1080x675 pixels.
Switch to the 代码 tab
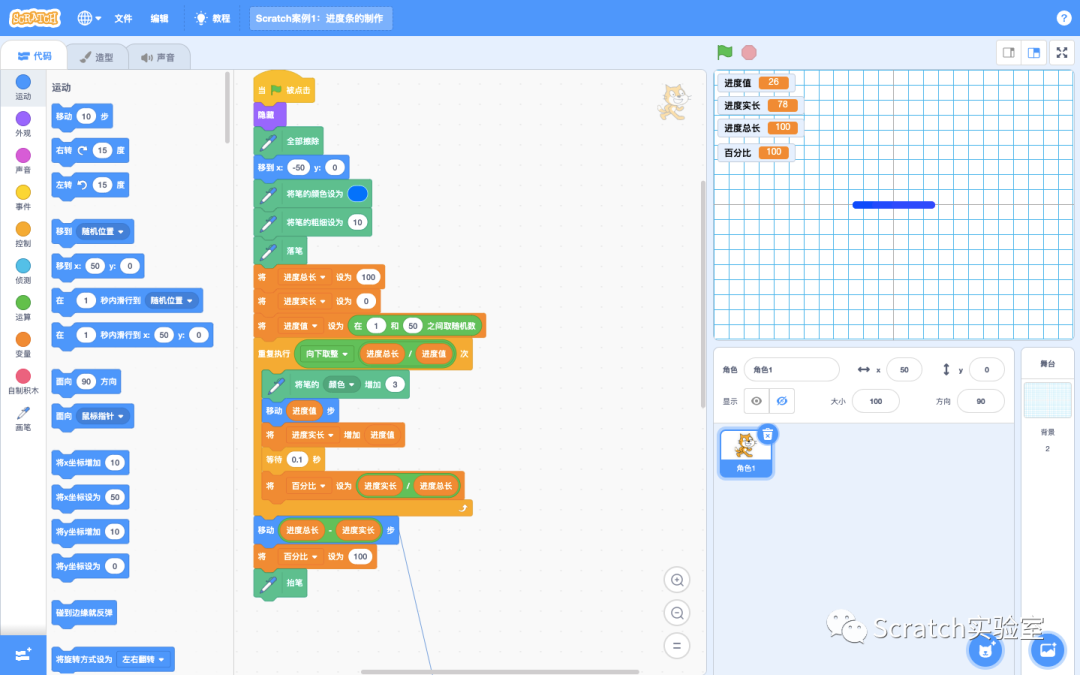34,56
